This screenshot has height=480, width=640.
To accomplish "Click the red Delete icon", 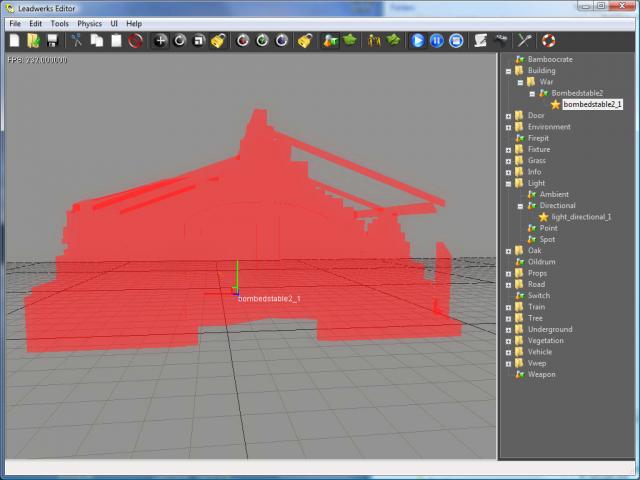I will (x=135, y=41).
